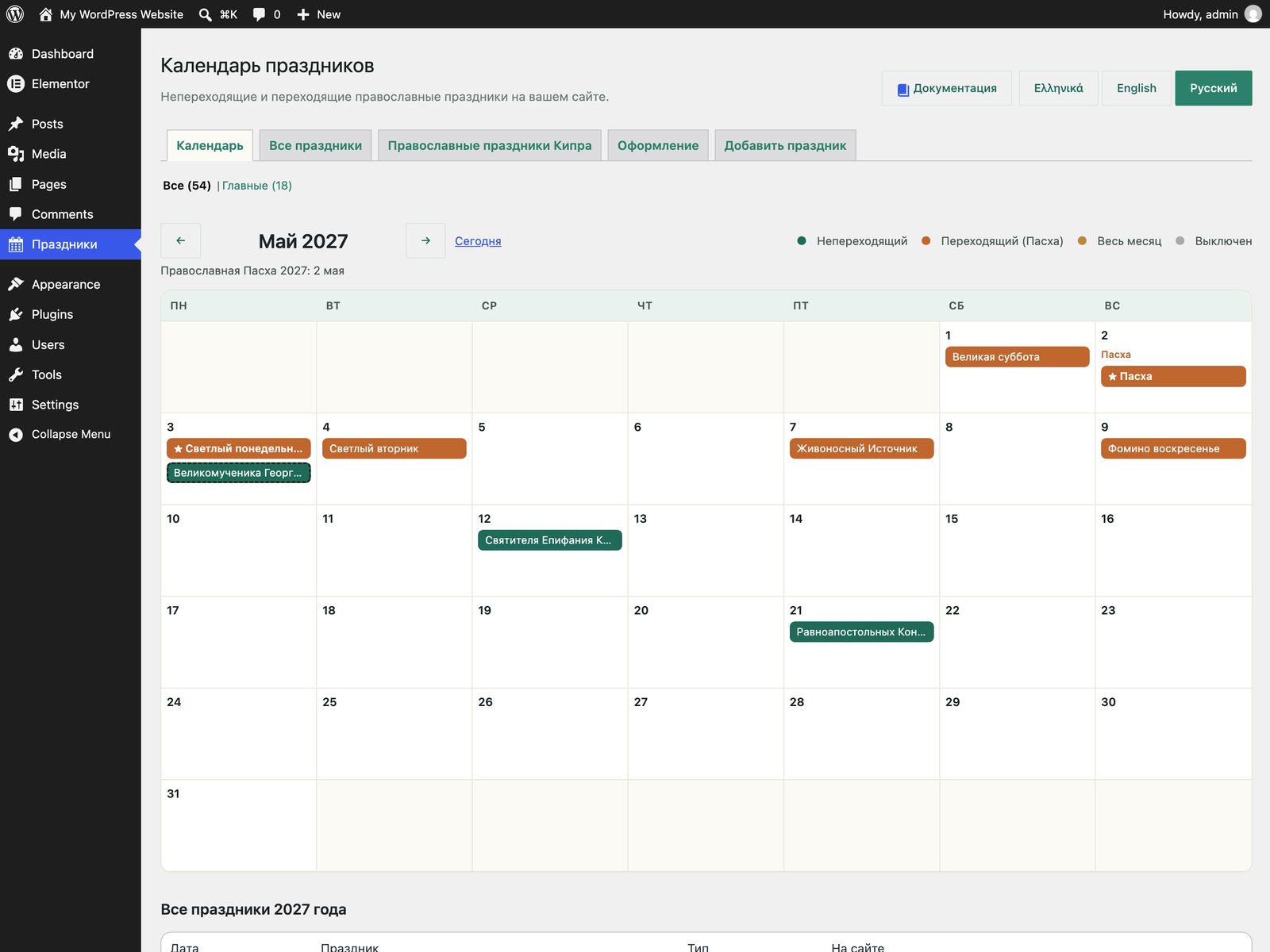Click the Праздники calendar icon
1270x952 pixels.
coord(16,244)
